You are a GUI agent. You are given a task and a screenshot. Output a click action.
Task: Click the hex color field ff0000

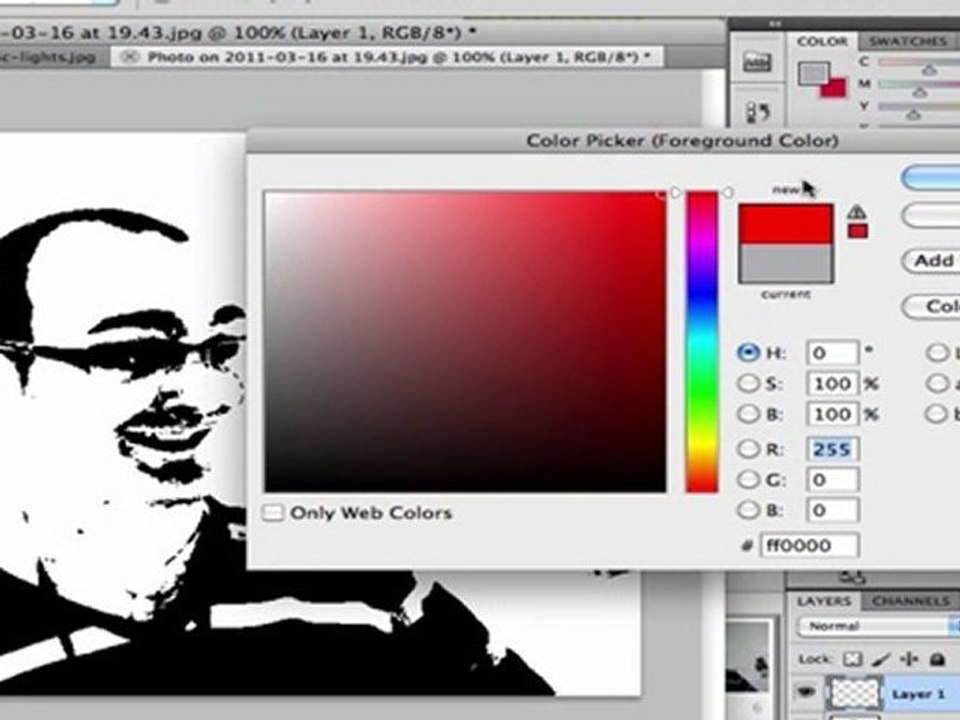809,545
